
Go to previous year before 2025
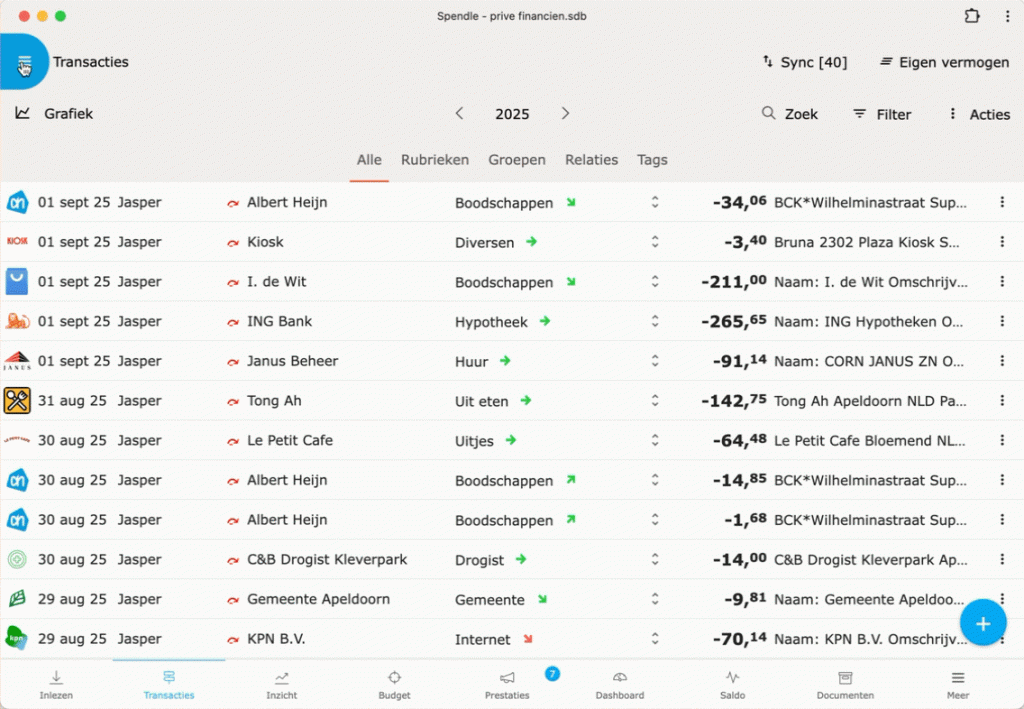[460, 114]
